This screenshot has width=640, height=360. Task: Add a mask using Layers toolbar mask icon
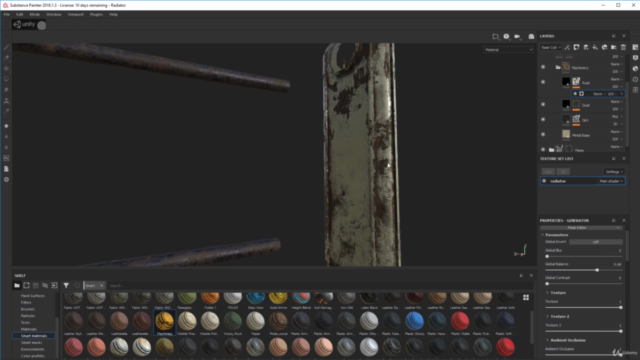coord(576,47)
